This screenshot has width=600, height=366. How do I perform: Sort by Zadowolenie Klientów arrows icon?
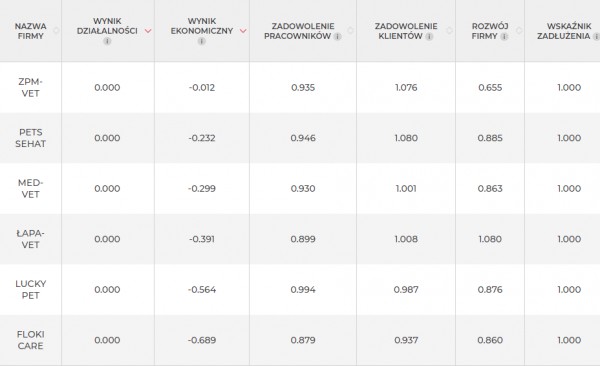coord(450,31)
